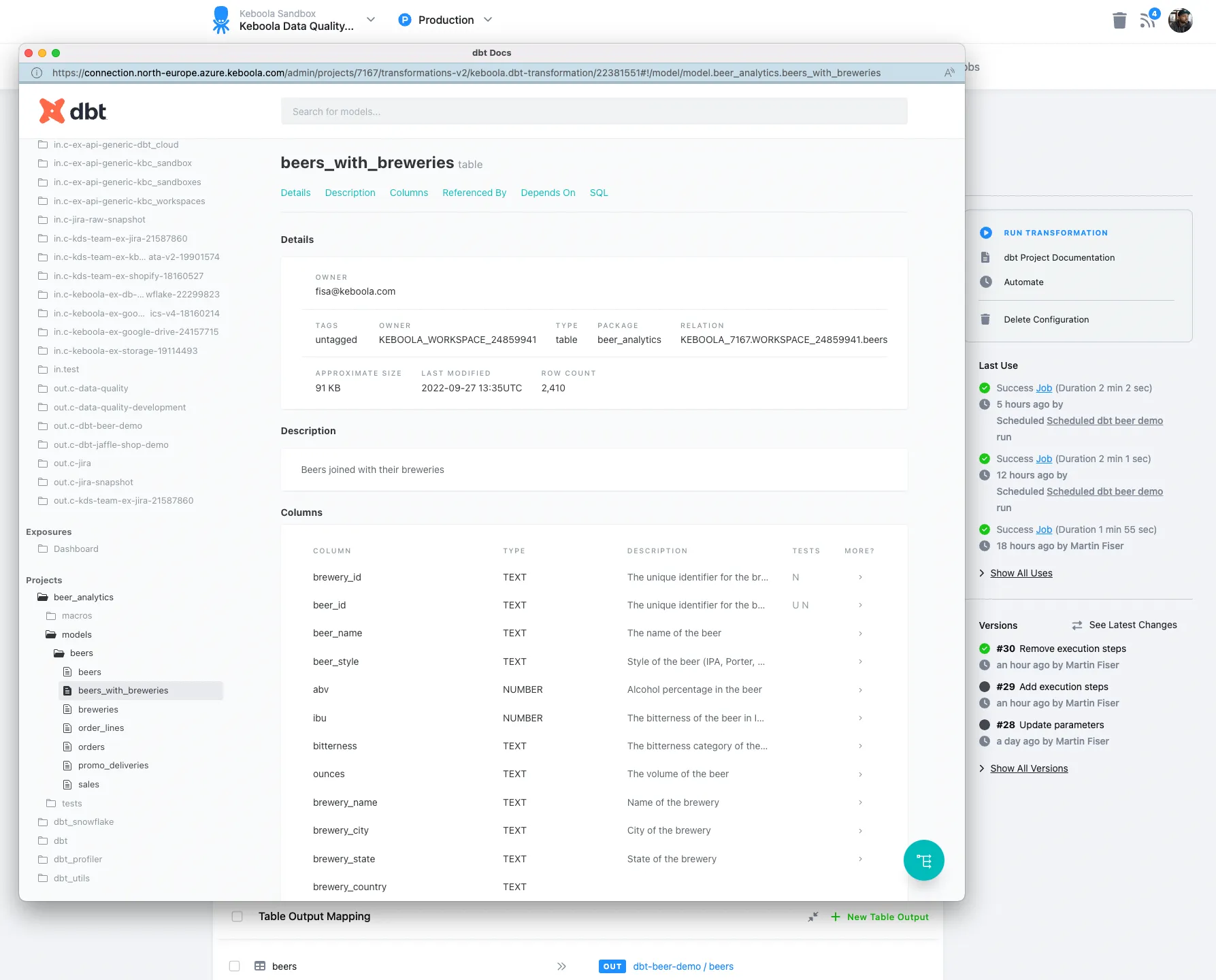Switch to the Referenced By tab

pyautogui.click(x=474, y=193)
